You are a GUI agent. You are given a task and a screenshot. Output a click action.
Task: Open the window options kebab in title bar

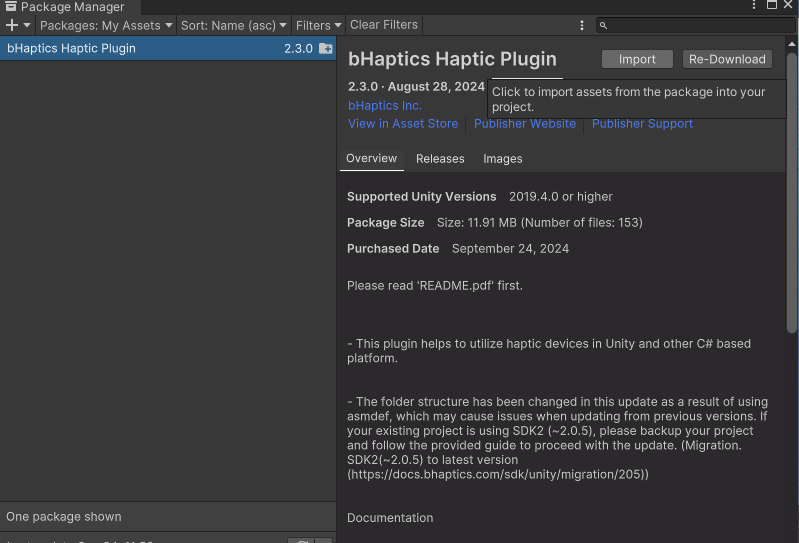(x=754, y=5)
